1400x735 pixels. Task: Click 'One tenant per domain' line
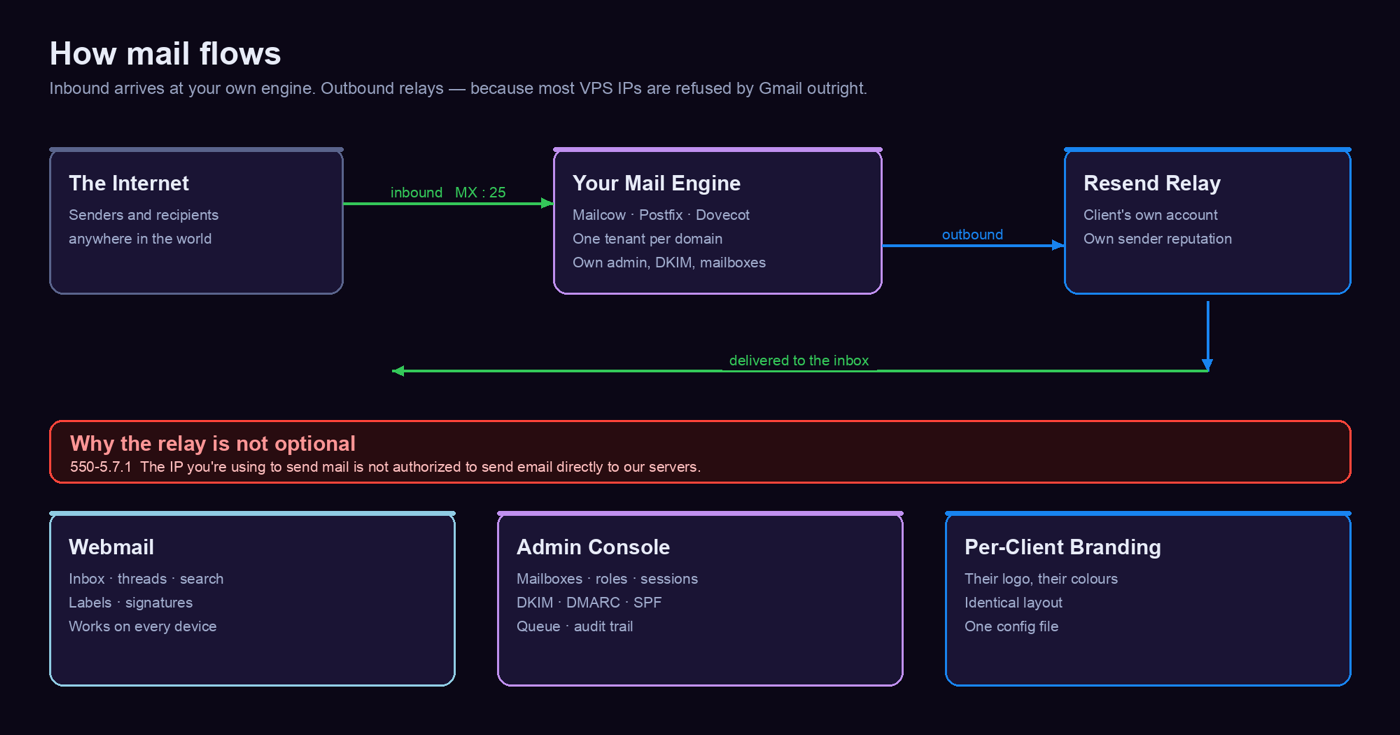(647, 239)
